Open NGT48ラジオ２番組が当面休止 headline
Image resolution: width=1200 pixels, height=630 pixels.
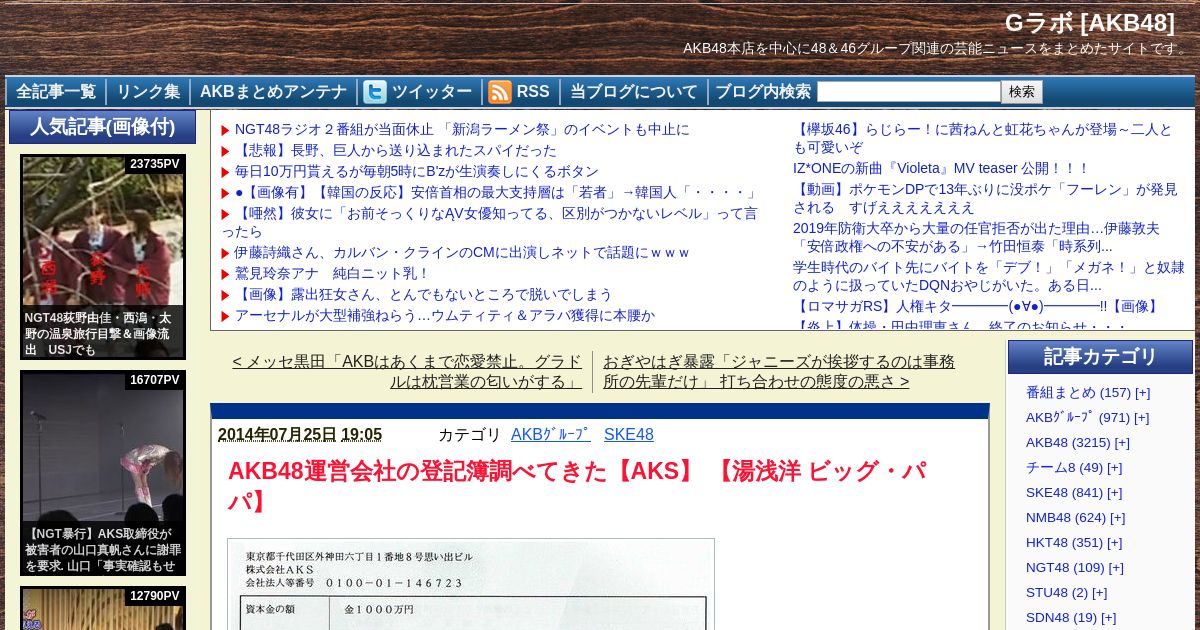point(462,129)
